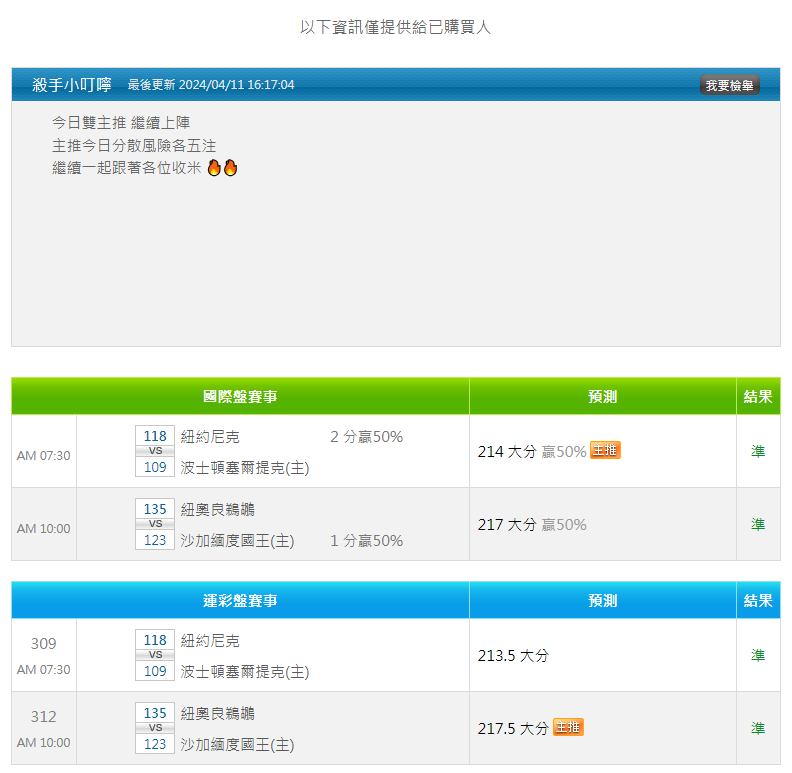Click the 殺手小叮嚀 header title
Viewport: 792px width, 773px height.
click(72, 85)
